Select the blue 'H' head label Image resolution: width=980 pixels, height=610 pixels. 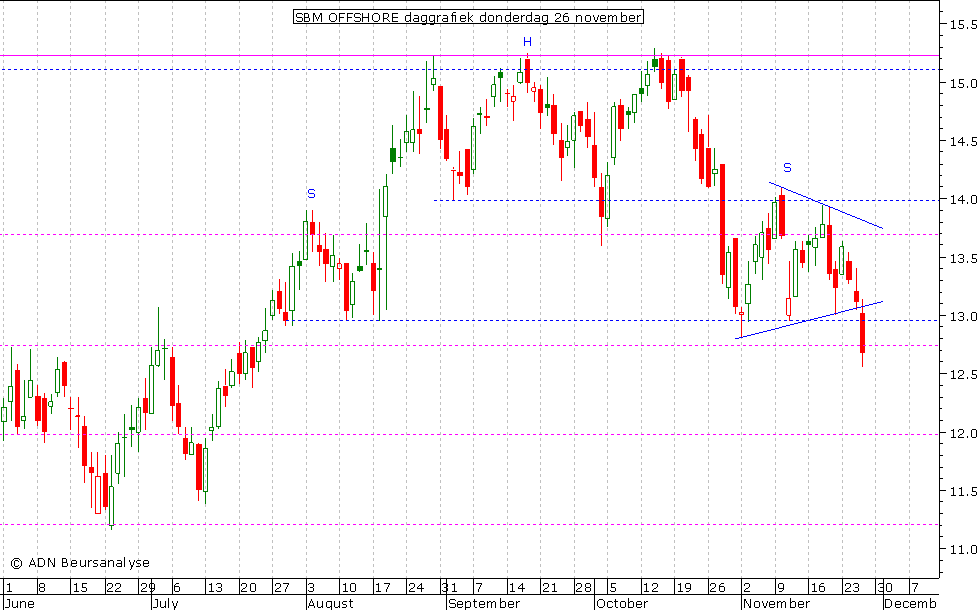pyautogui.click(x=528, y=42)
